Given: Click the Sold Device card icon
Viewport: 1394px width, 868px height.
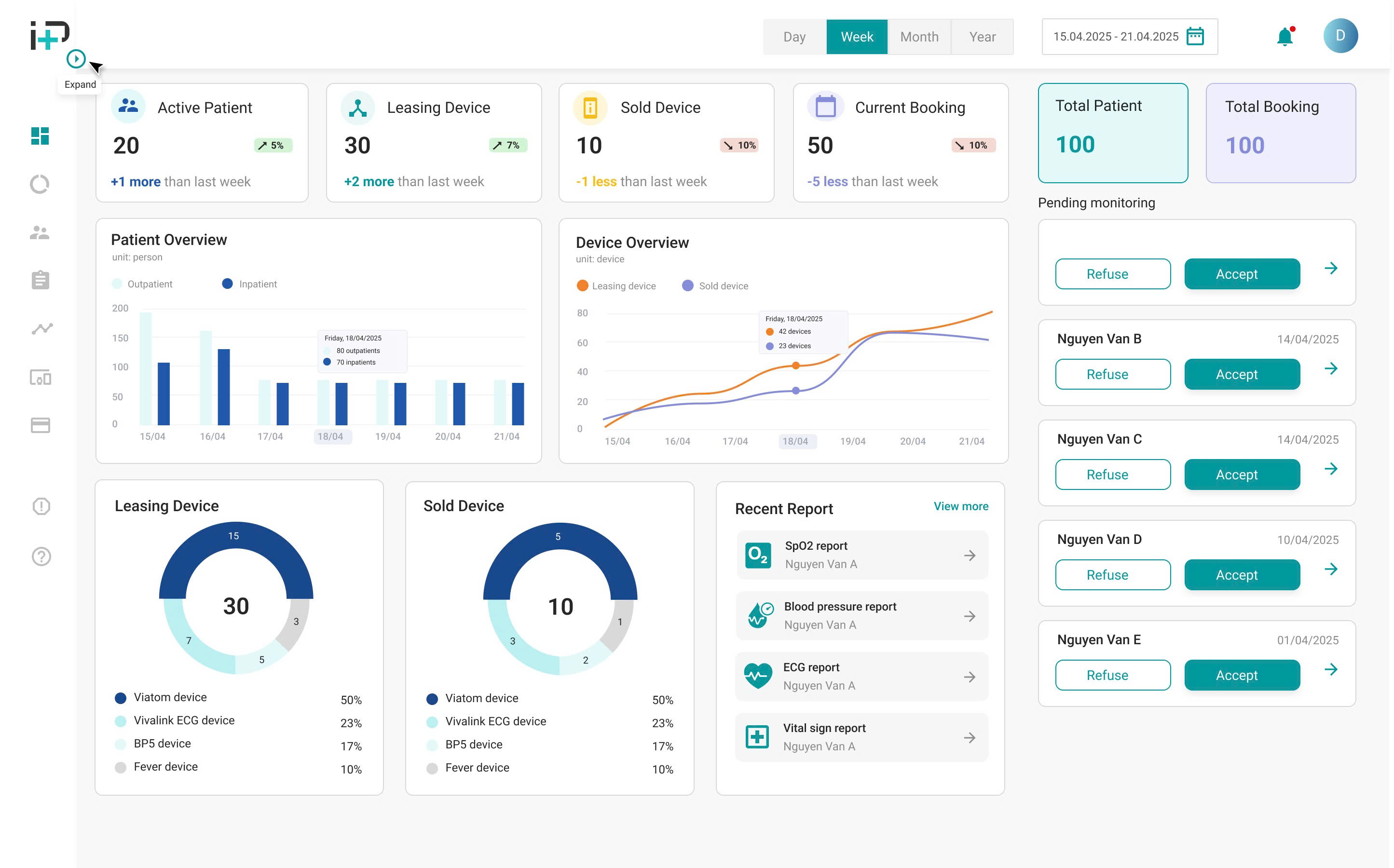Looking at the screenshot, I should (590, 108).
